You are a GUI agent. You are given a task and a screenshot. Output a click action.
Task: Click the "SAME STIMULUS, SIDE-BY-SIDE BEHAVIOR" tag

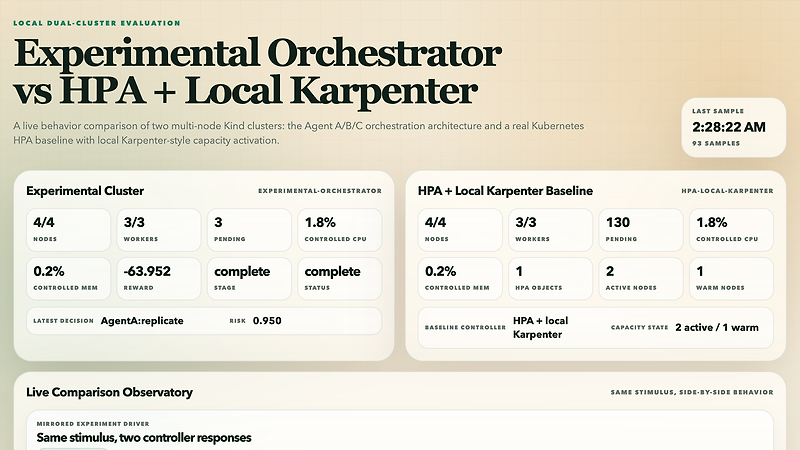pos(692,392)
